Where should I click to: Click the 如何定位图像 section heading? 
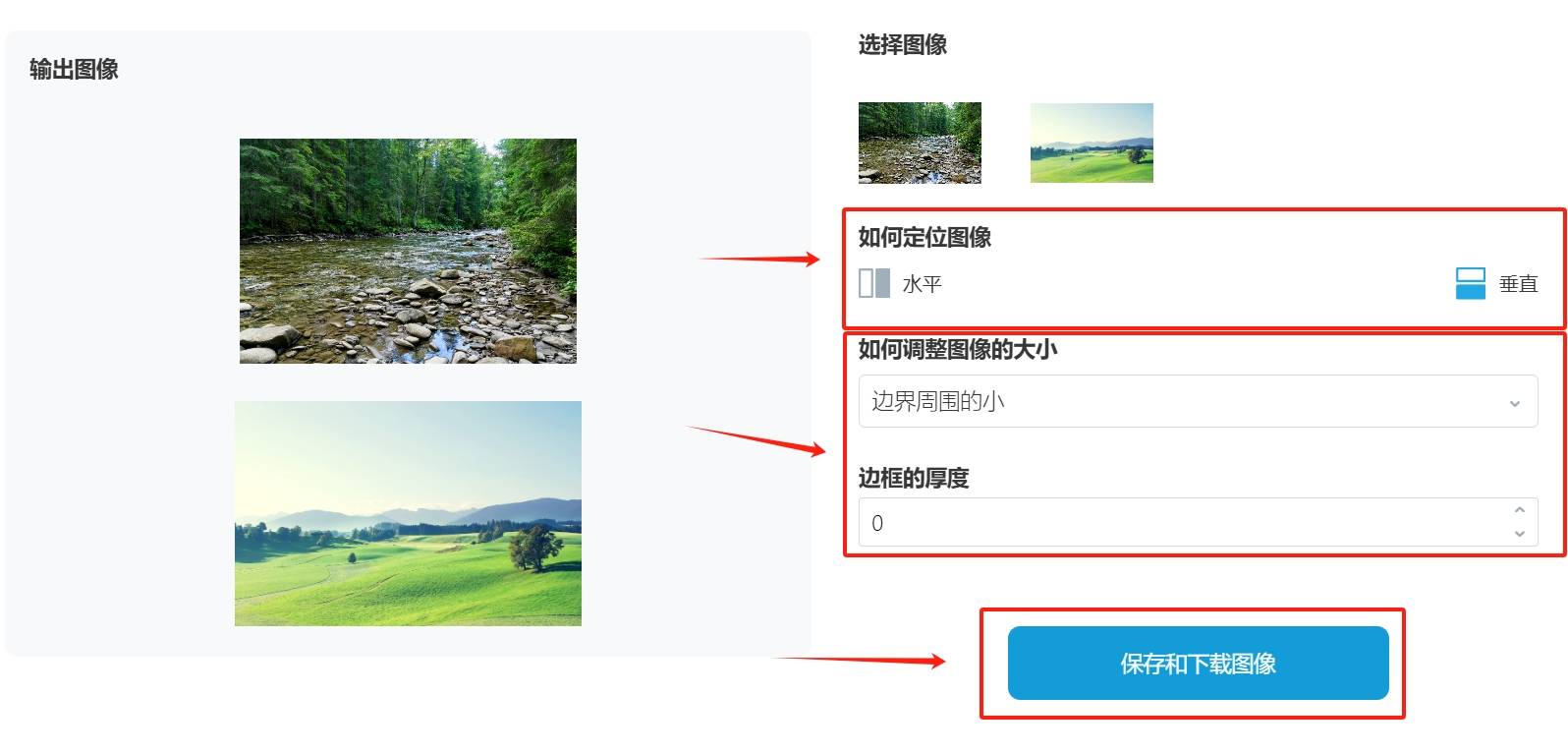click(x=924, y=237)
